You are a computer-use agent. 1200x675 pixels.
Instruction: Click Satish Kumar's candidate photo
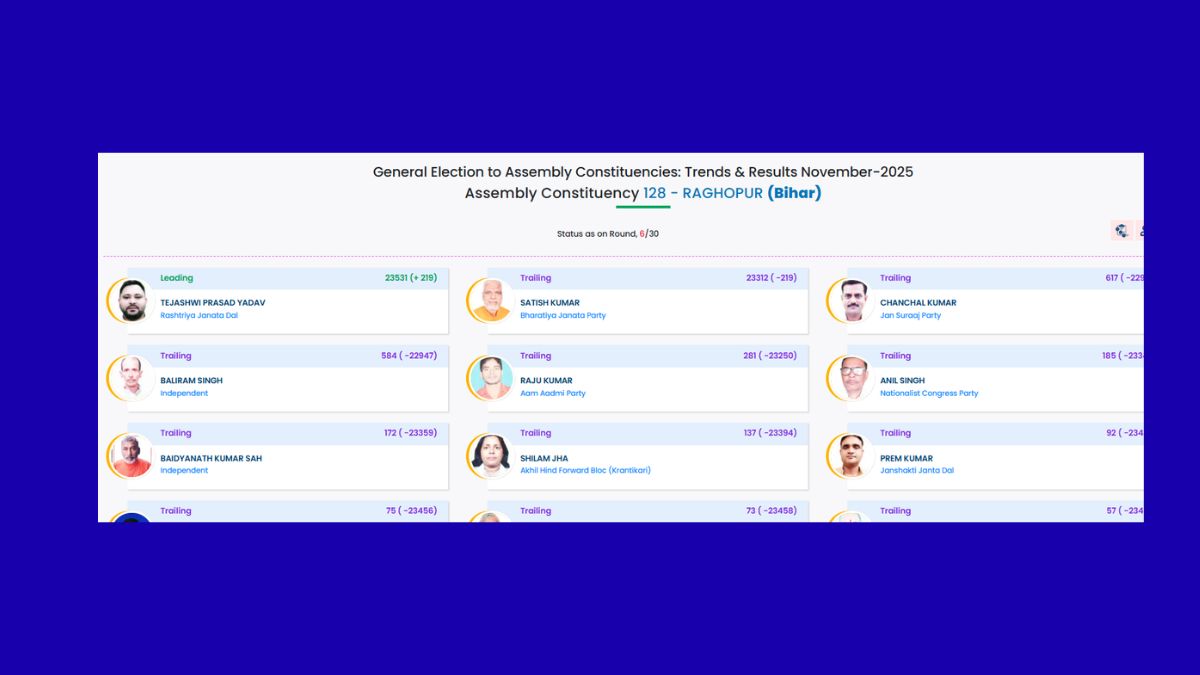pos(492,301)
